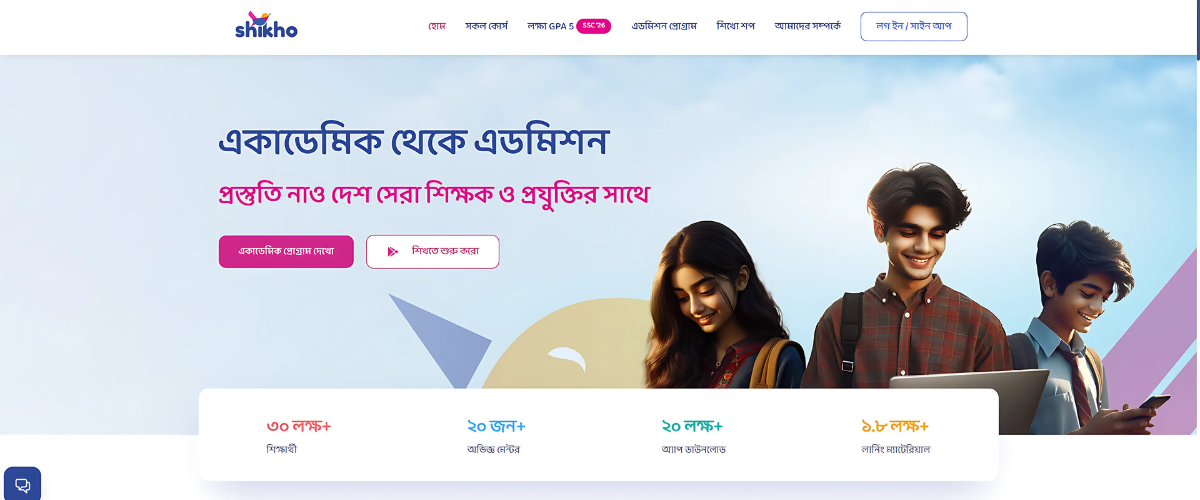
Task: Go to এডমিশন প্রোগ্রাম page
Action: [664, 26]
